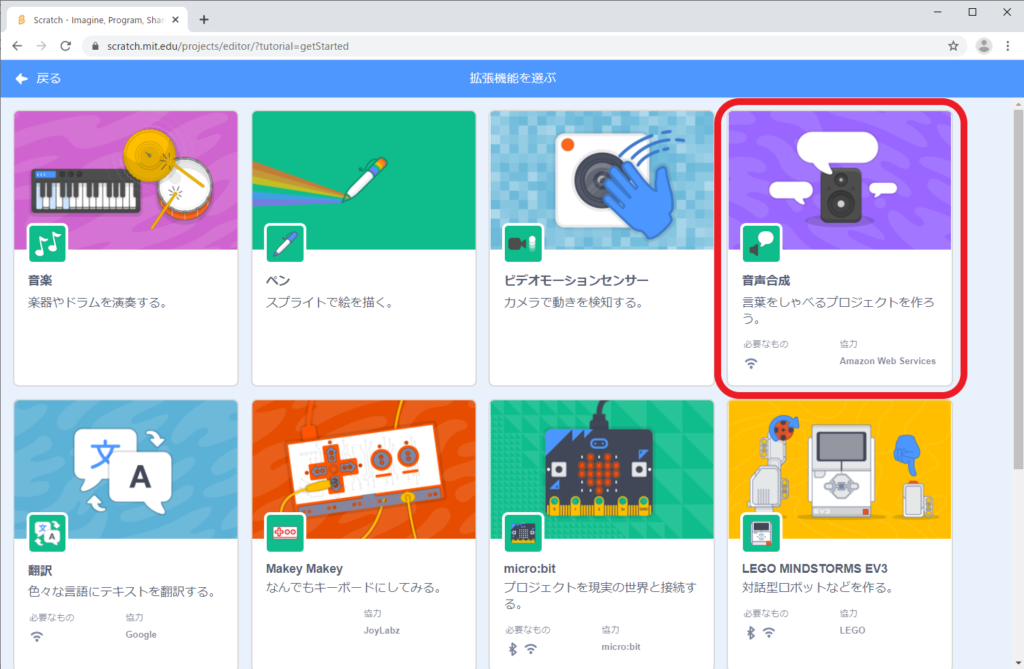
Task: Click the micro:bit title text
Action: pos(530,569)
